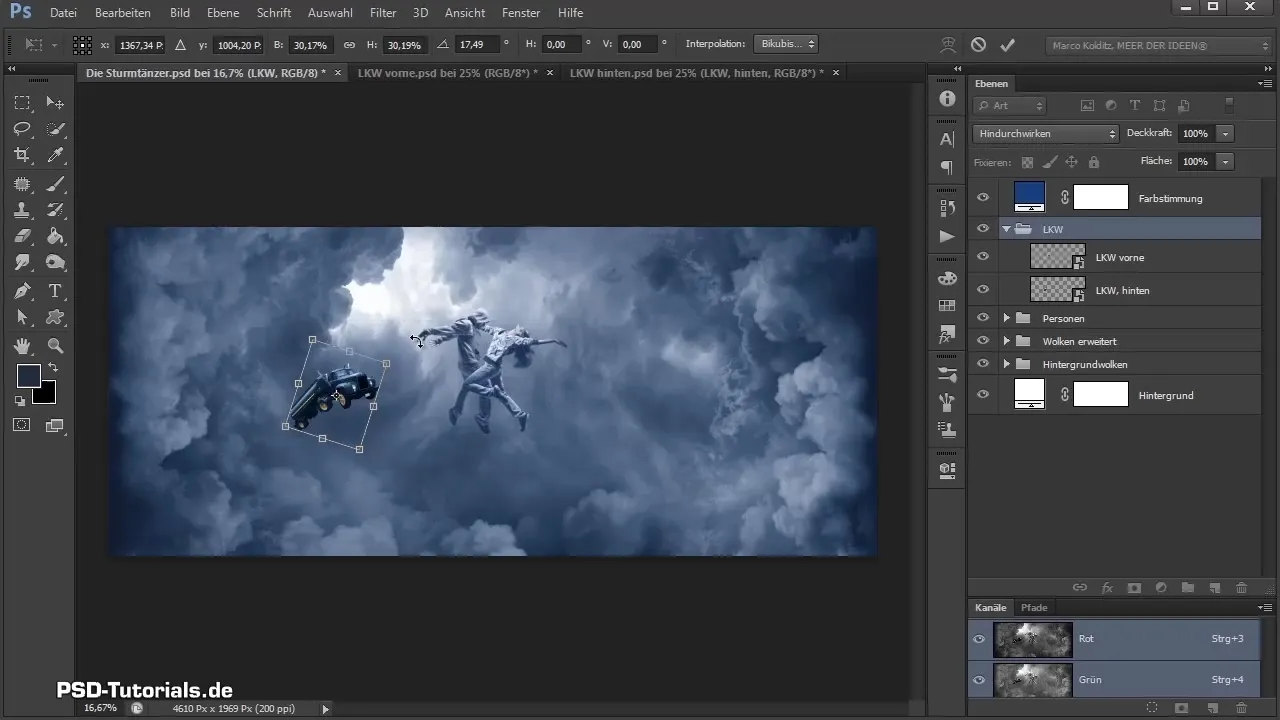Select the Clone Stamp tool

(22, 210)
